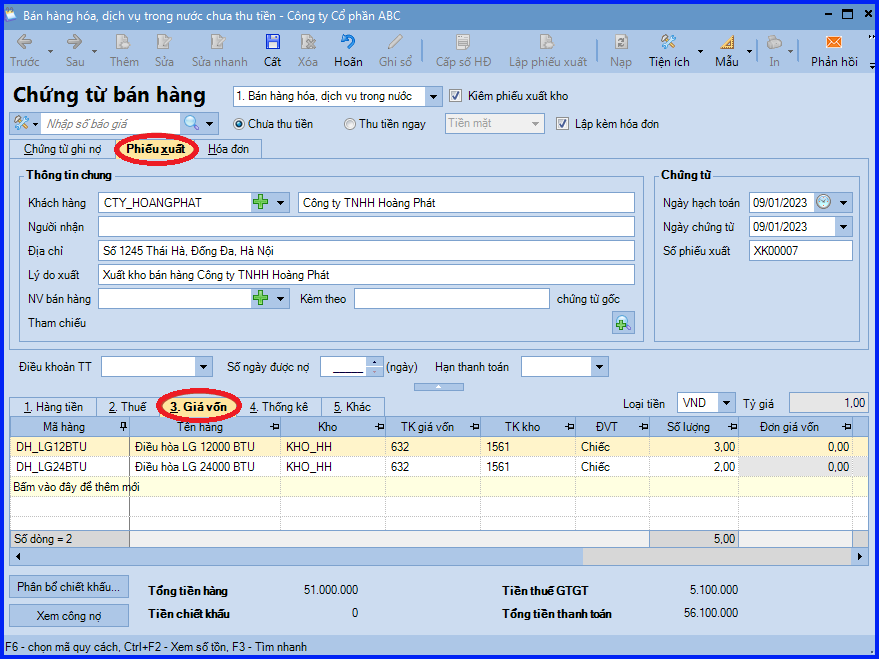Click the pin icon on Mã hàng column

coord(123,427)
